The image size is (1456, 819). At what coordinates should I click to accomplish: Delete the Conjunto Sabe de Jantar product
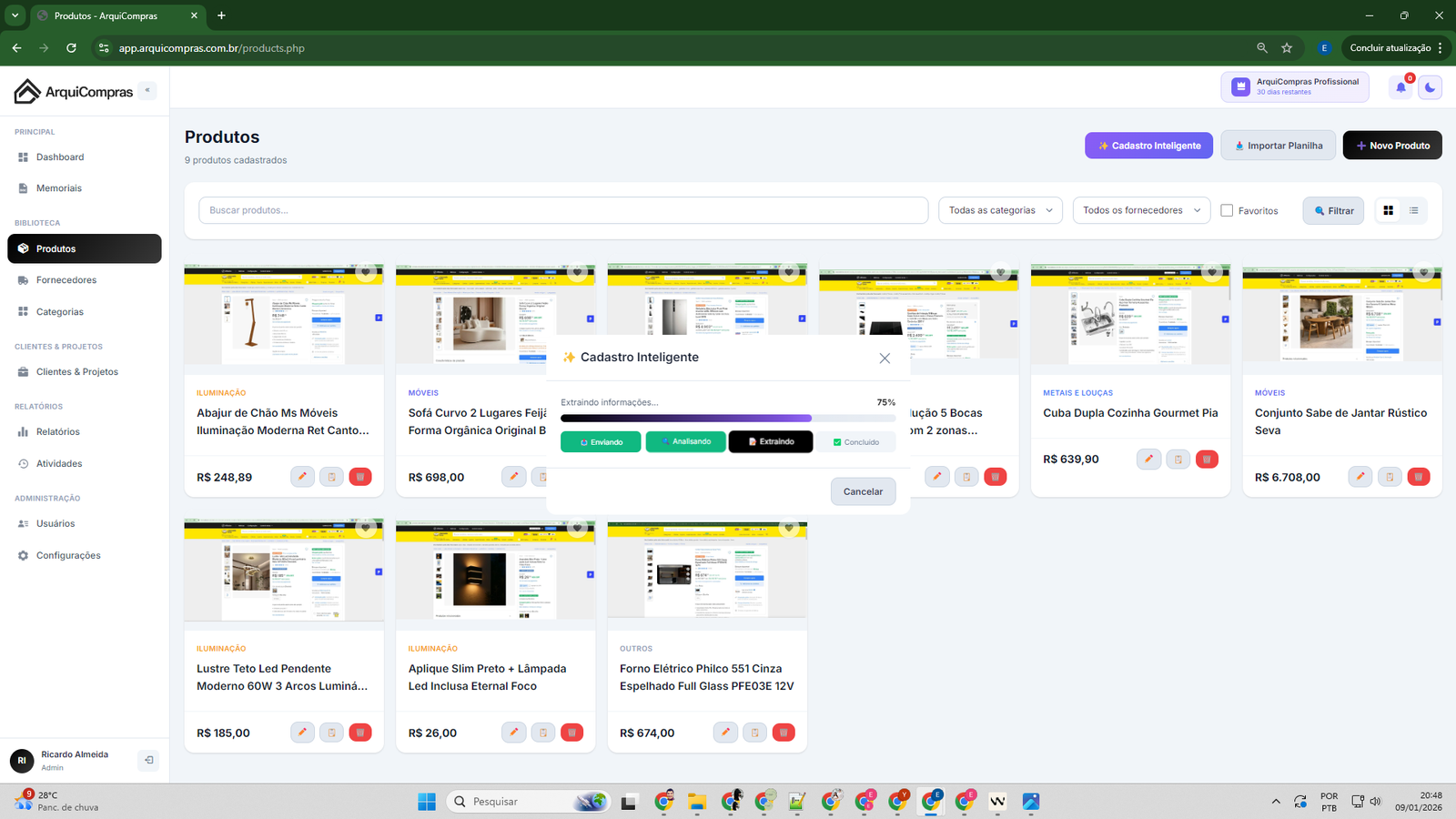1418,477
